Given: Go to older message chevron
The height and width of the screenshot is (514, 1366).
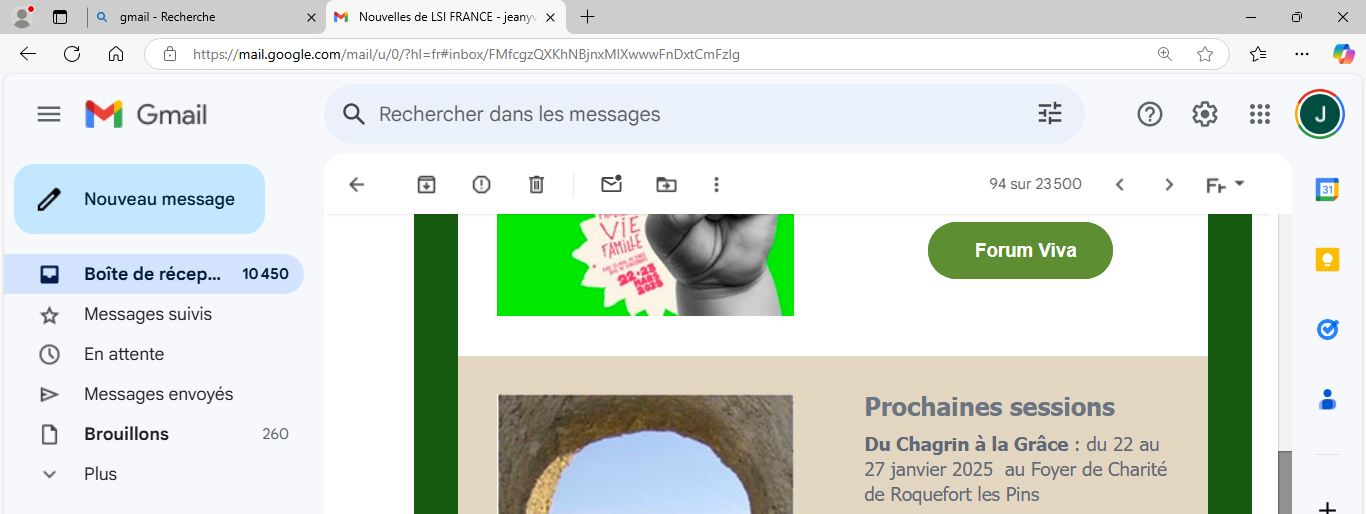Looking at the screenshot, I should [1169, 184].
